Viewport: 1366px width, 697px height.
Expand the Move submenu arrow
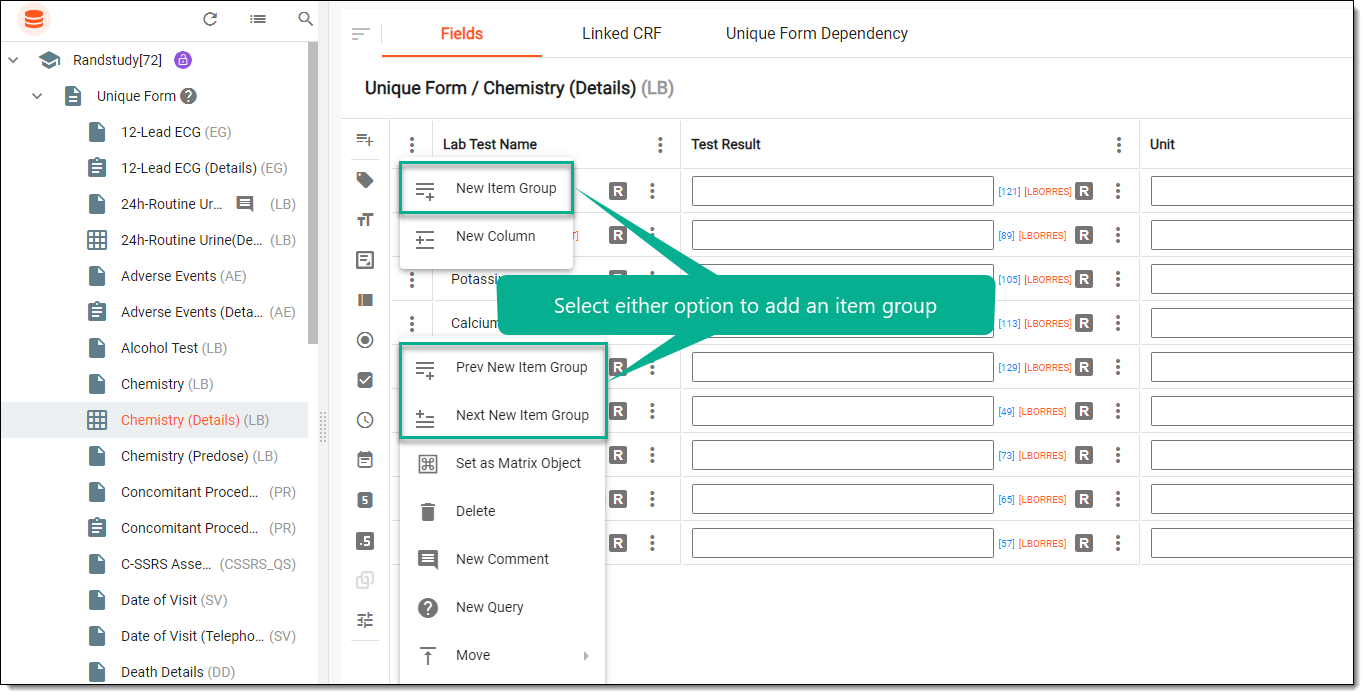[x=587, y=656]
